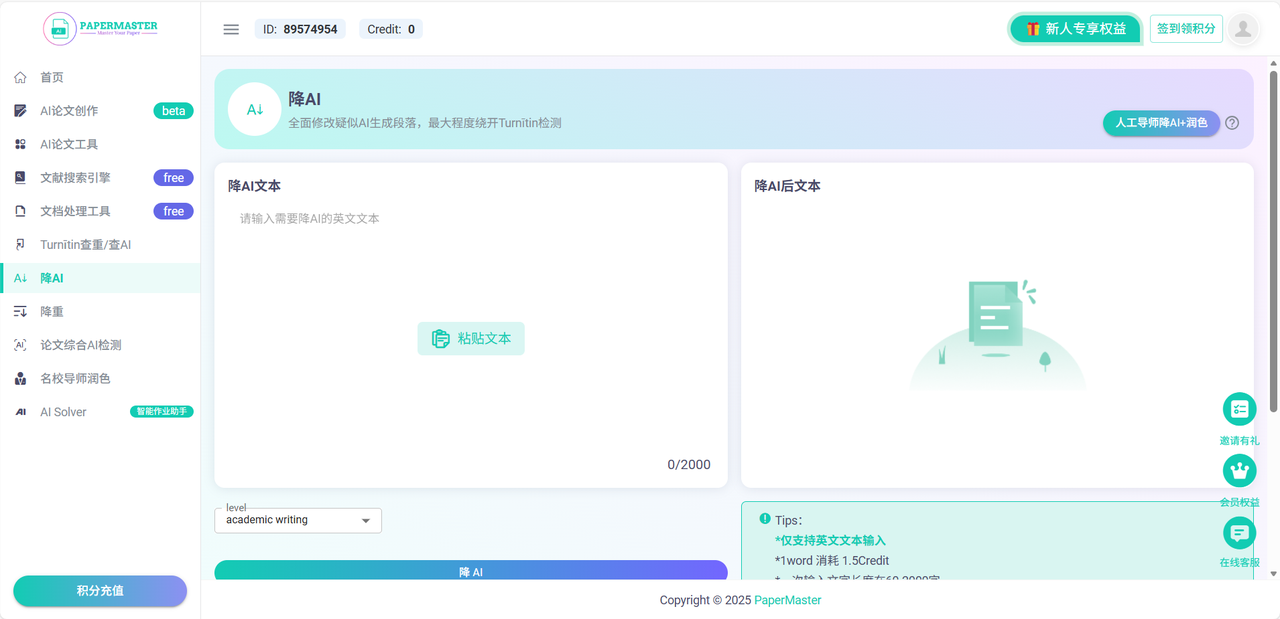Viewport: 1280px width, 619px height.
Task: Click the scrollbar down arrow
Action: [x=1273, y=574]
